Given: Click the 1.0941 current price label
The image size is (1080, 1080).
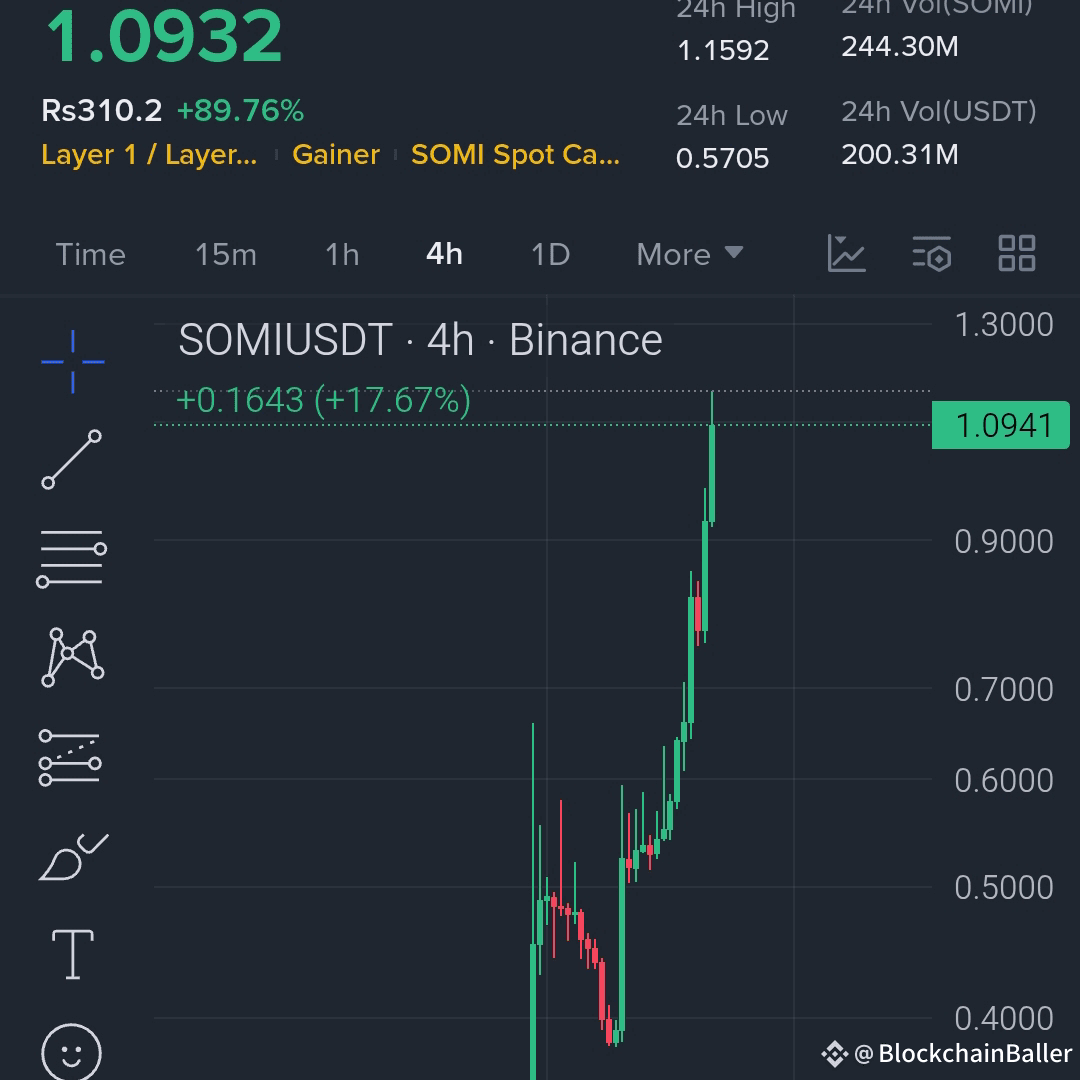Looking at the screenshot, I should [1000, 425].
